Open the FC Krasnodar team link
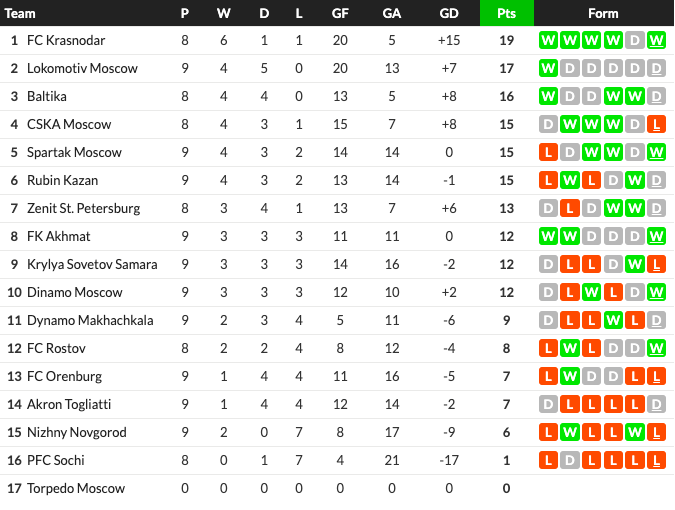675x510 pixels. [66, 40]
